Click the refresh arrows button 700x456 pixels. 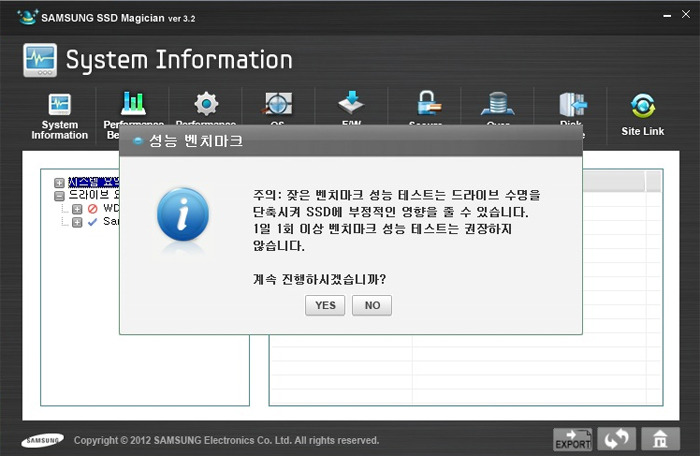(x=617, y=439)
